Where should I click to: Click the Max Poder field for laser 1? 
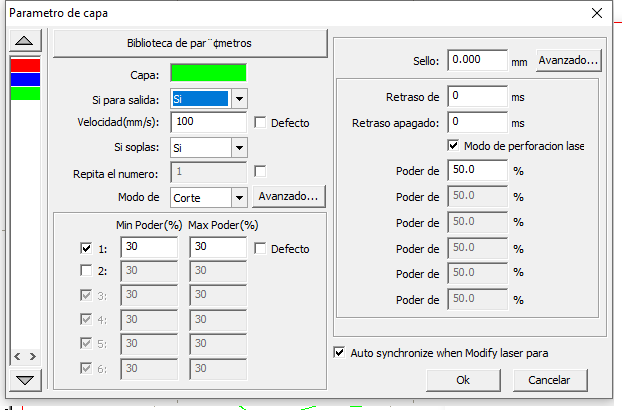coord(218,247)
